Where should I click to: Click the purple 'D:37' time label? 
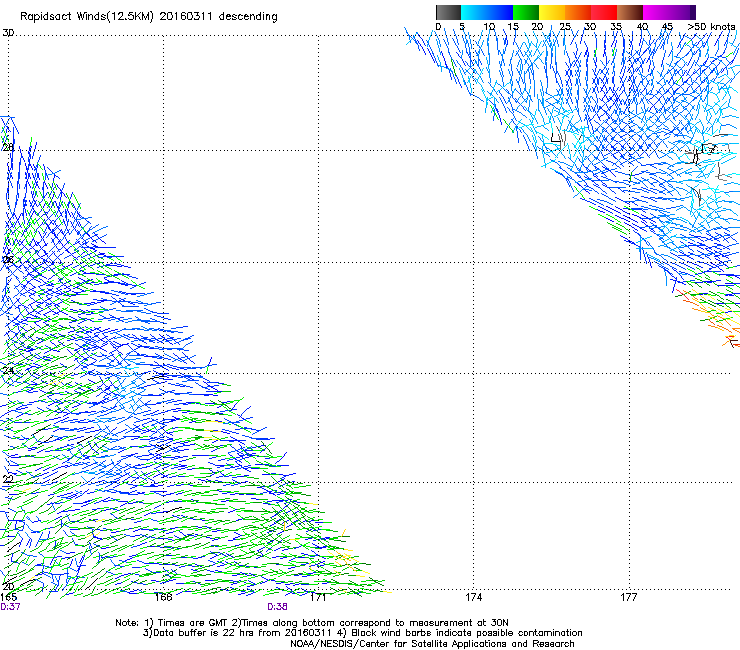tap(10, 607)
